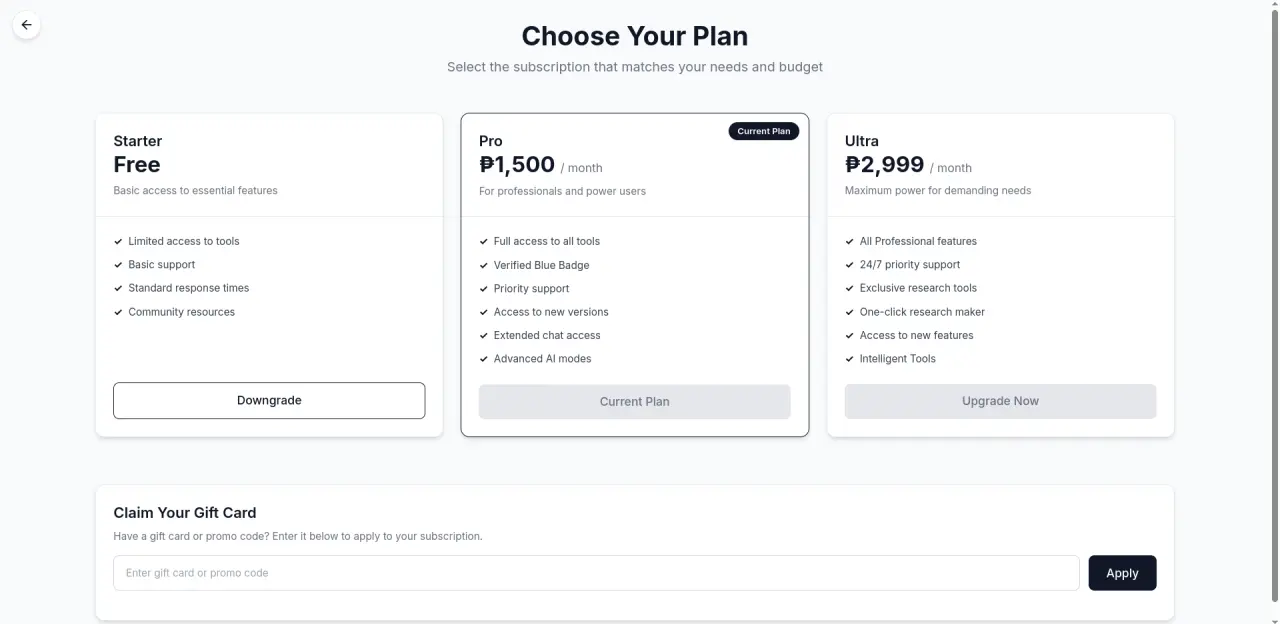Click checkmark beside Verified Blue Badge
This screenshot has height=624, width=1280.
pyautogui.click(x=484, y=265)
